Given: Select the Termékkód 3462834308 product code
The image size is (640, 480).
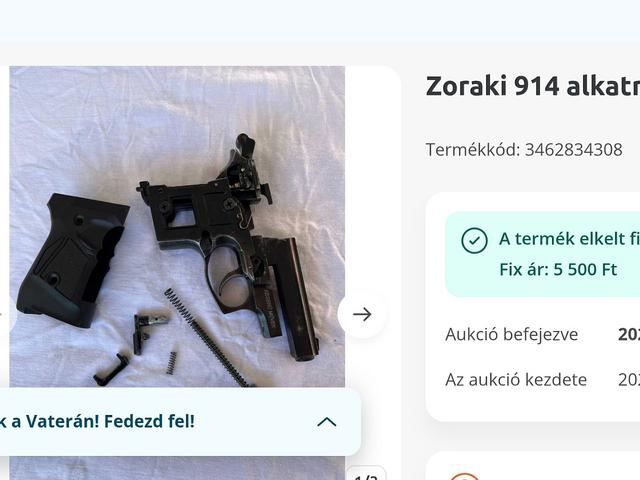Looking at the screenshot, I should (524, 149).
